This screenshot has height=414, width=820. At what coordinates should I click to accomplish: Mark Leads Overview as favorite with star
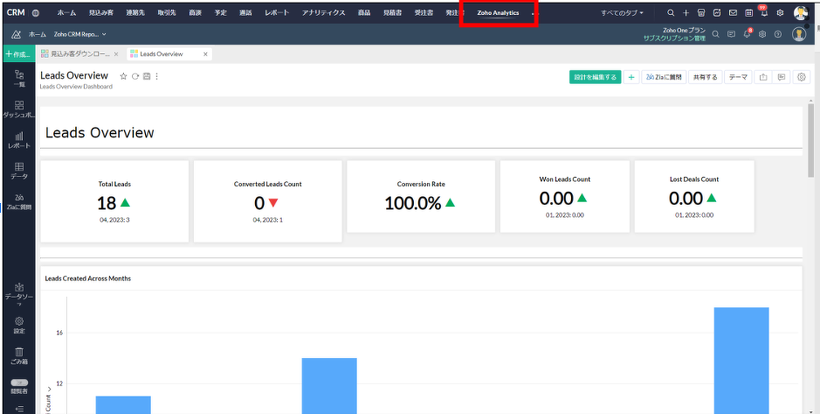pyautogui.click(x=123, y=76)
